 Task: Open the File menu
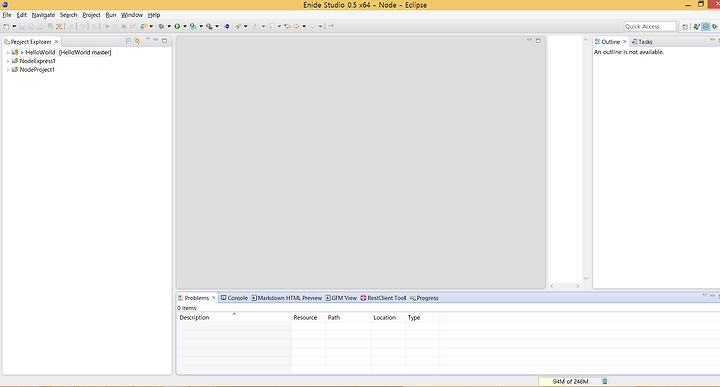[7, 15]
